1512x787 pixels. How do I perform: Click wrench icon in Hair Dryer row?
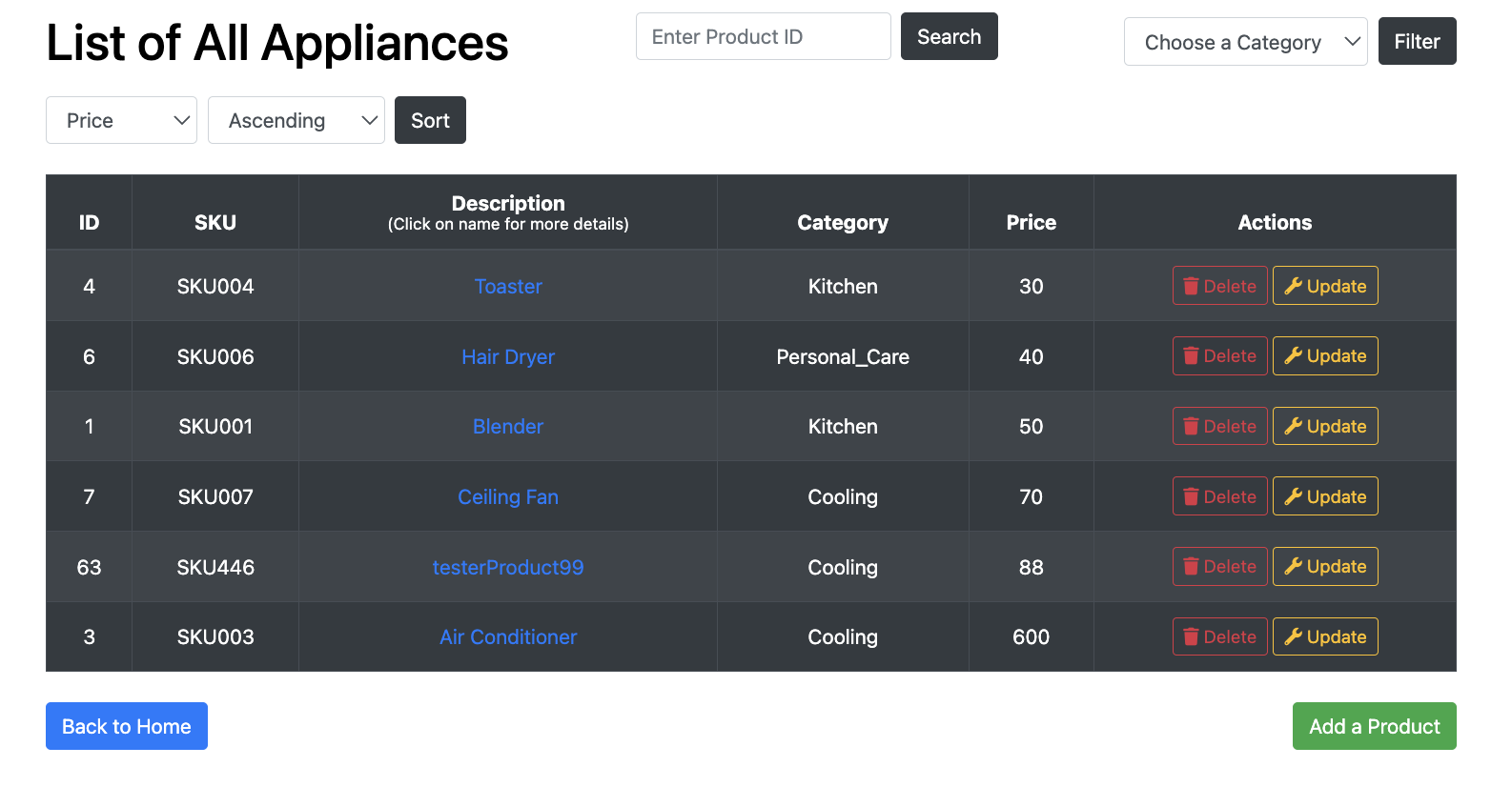coord(1293,356)
